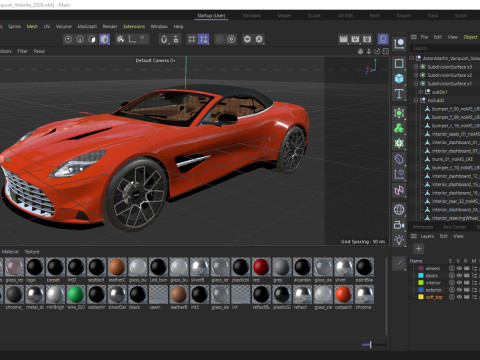Add a Cube primitive from sidebar
Image resolution: width=480 pixels, height=360 pixels.
[x=399, y=79]
